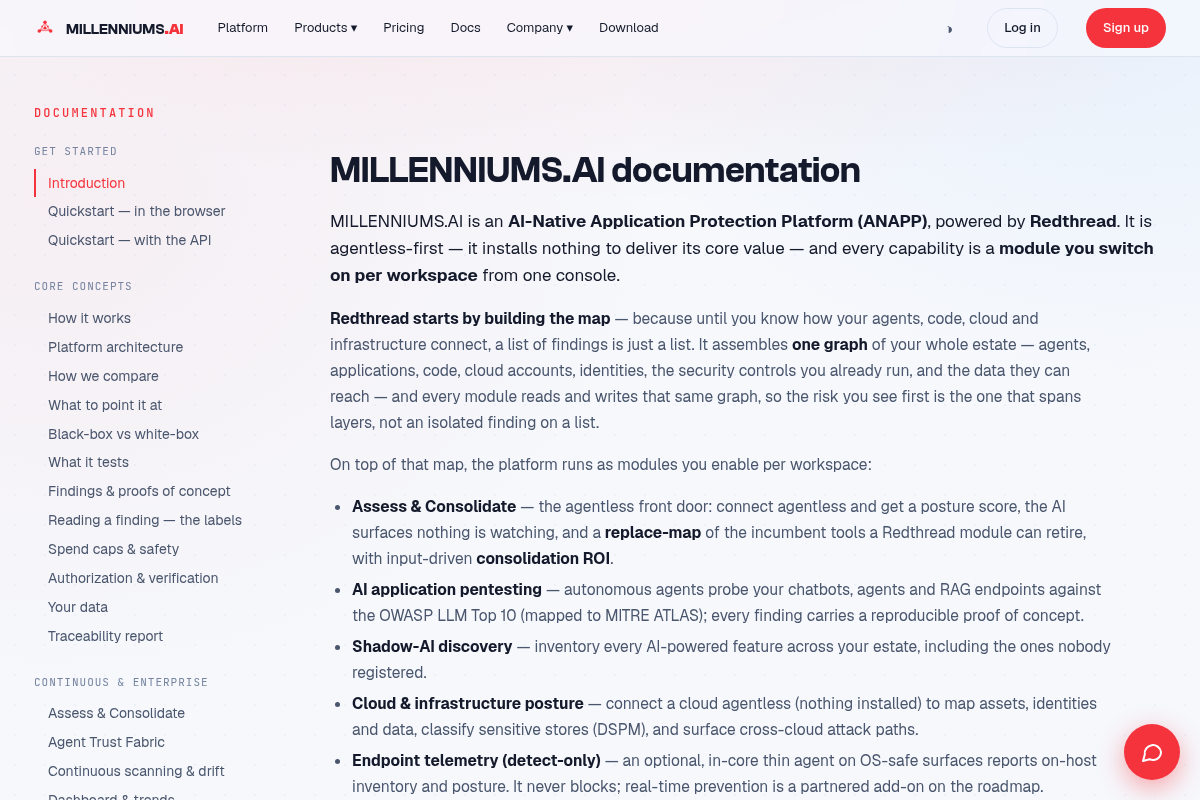This screenshot has height=800, width=1200.
Task: Open the Platform nav item
Action: tap(243, 28)
